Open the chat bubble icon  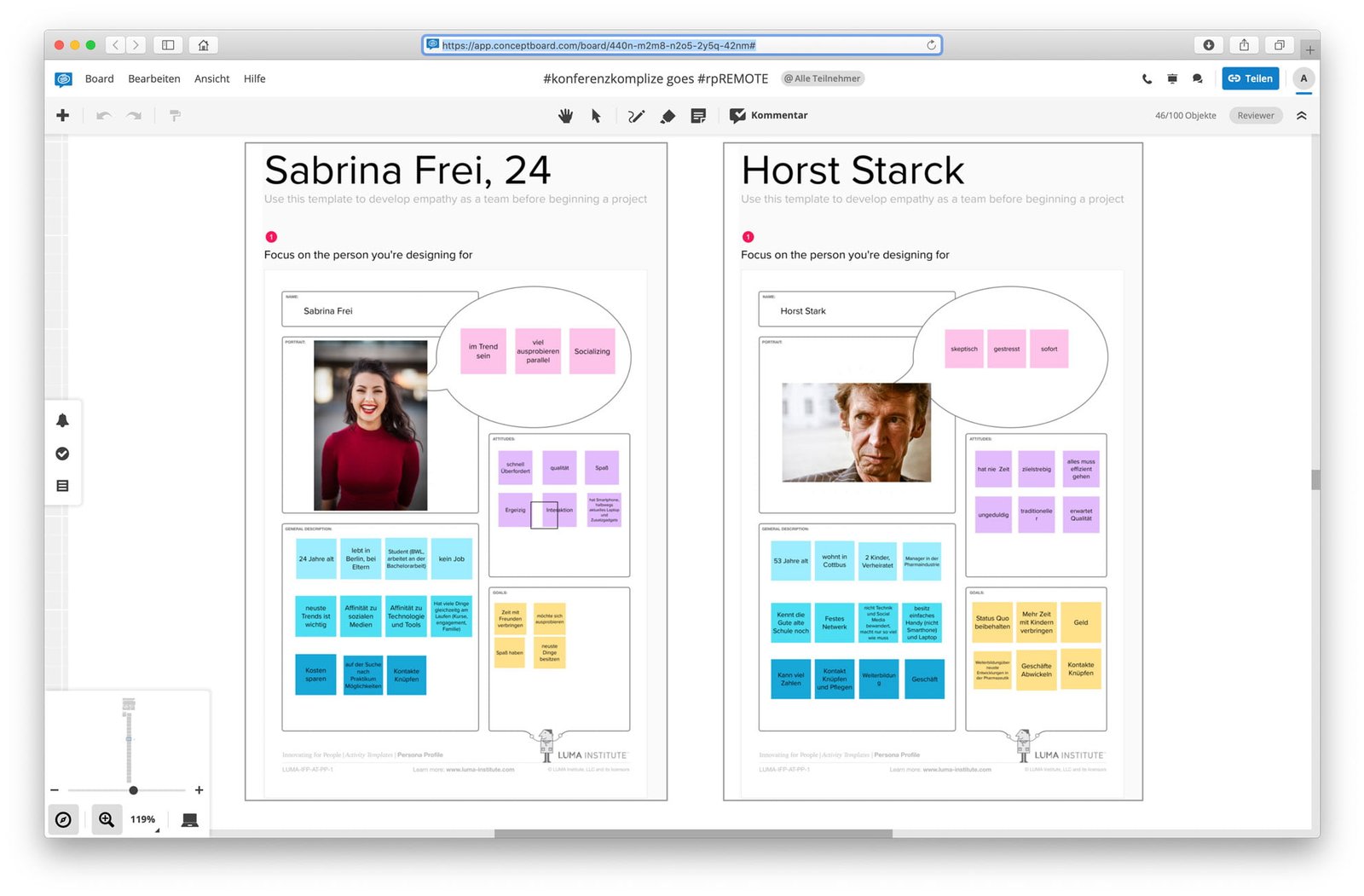point(1197,78)
